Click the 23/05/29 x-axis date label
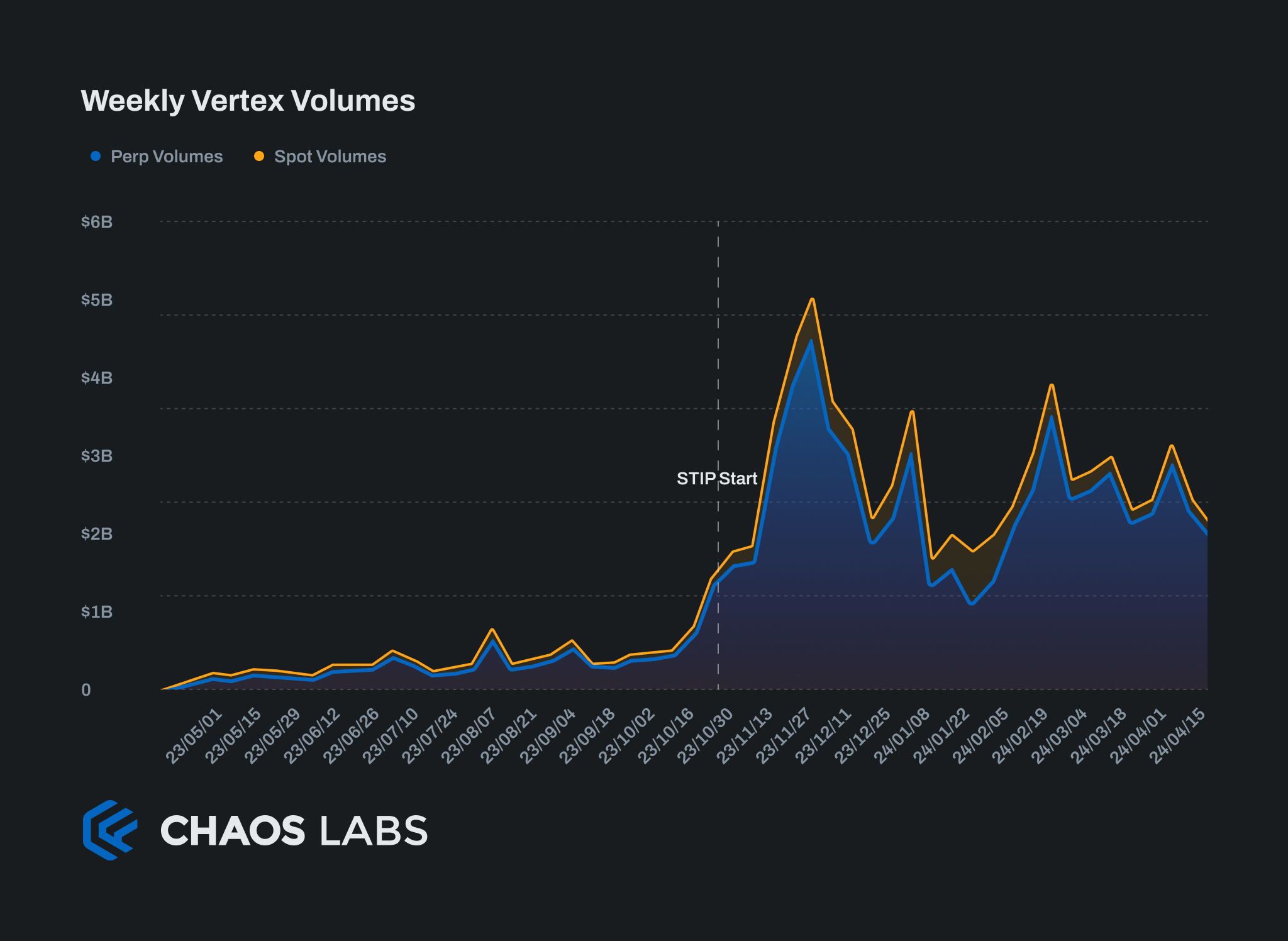This screenshot has width=1288, height=941. coord(272,736)
